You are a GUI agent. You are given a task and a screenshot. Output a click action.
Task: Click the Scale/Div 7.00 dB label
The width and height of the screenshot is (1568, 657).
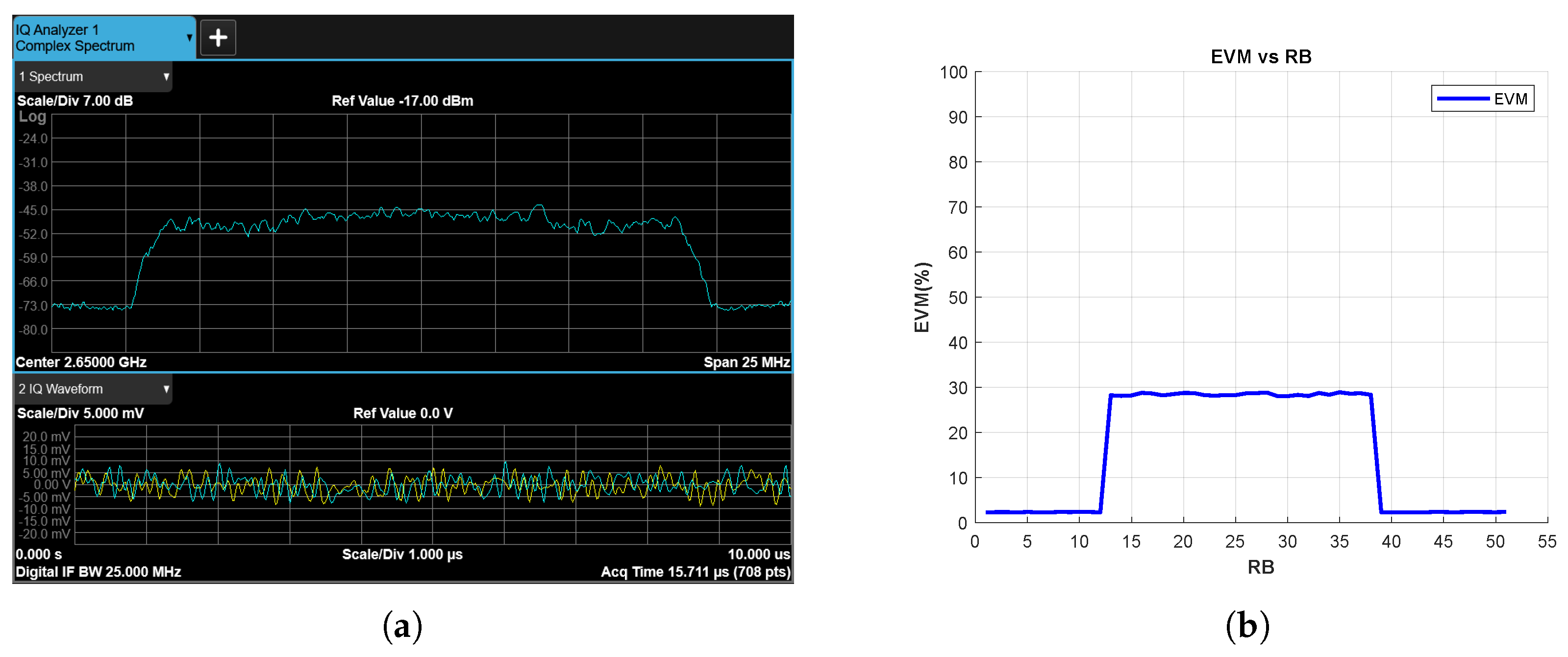(x=75, y=101)
